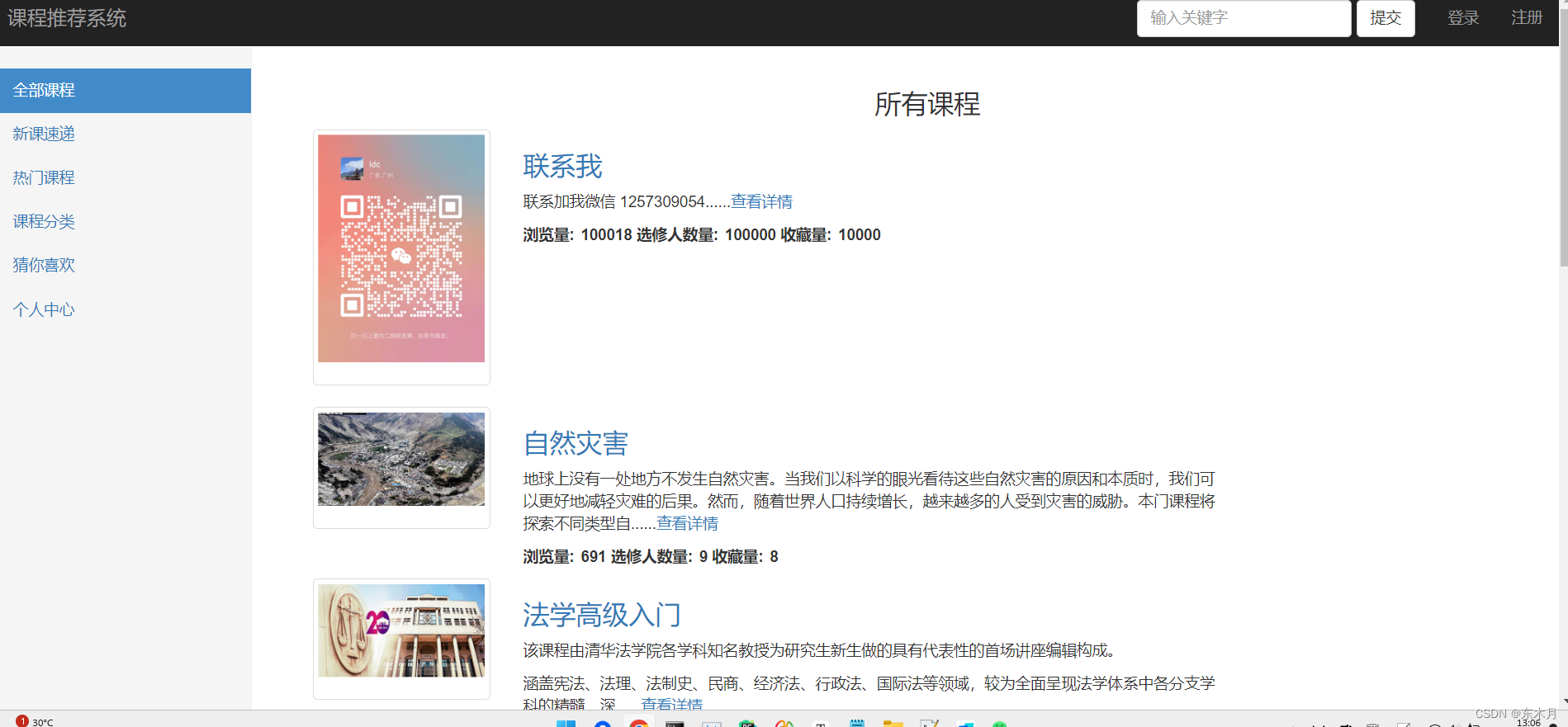Click the 注册 link in the navbar

pos(1527,18)
